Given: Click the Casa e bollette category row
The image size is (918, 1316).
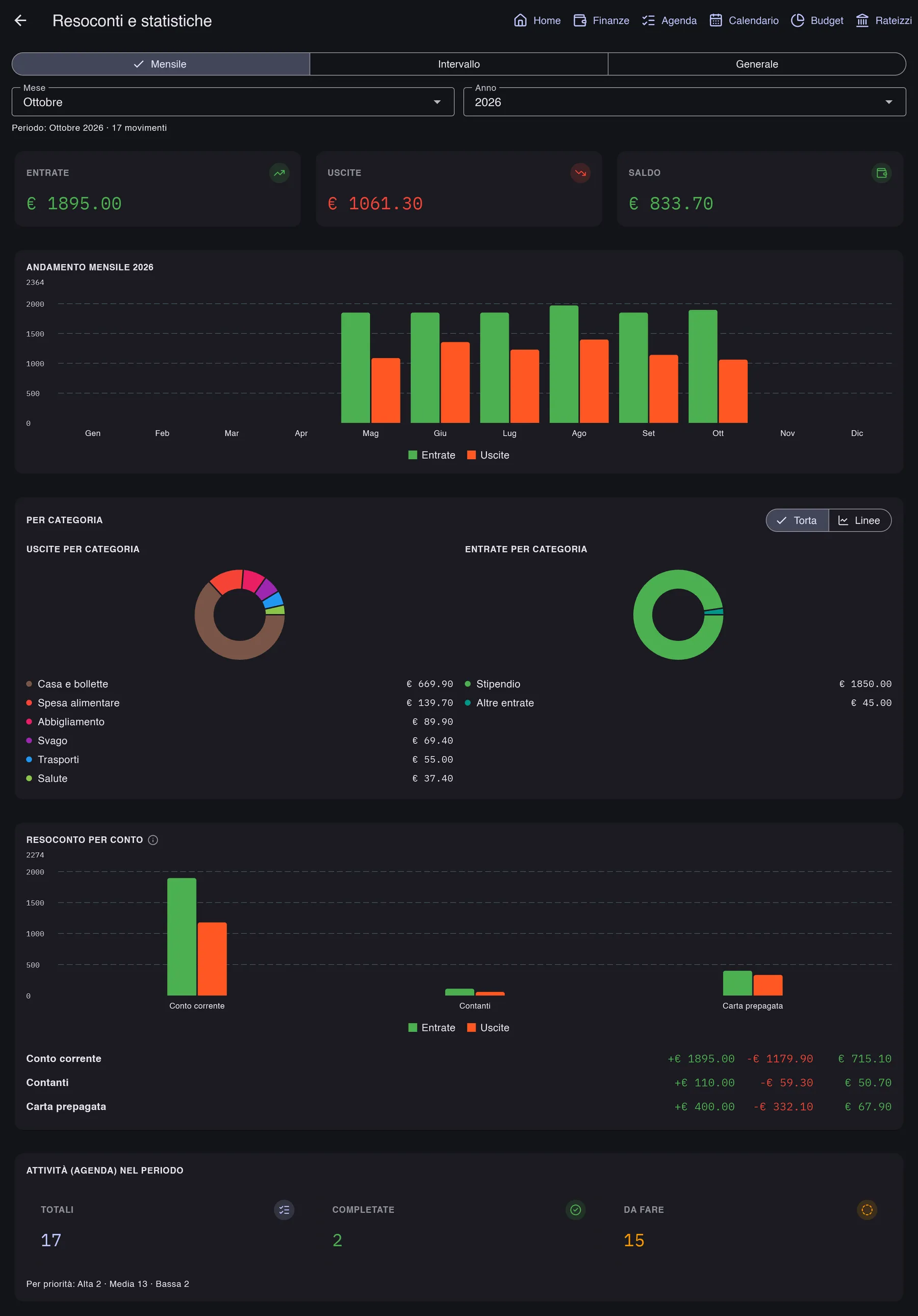Looking at the screenshot, I should click(240, 684).
